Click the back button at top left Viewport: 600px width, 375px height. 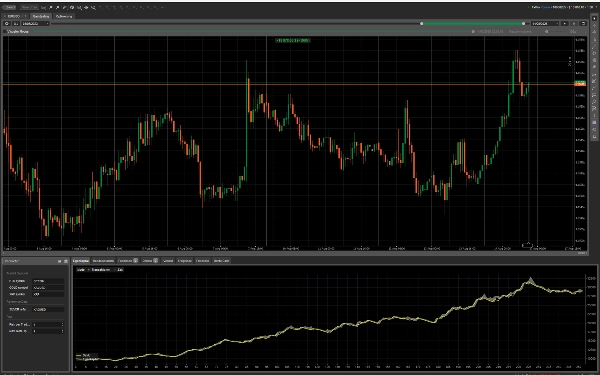pyautogui.click(x=10, y=7)
